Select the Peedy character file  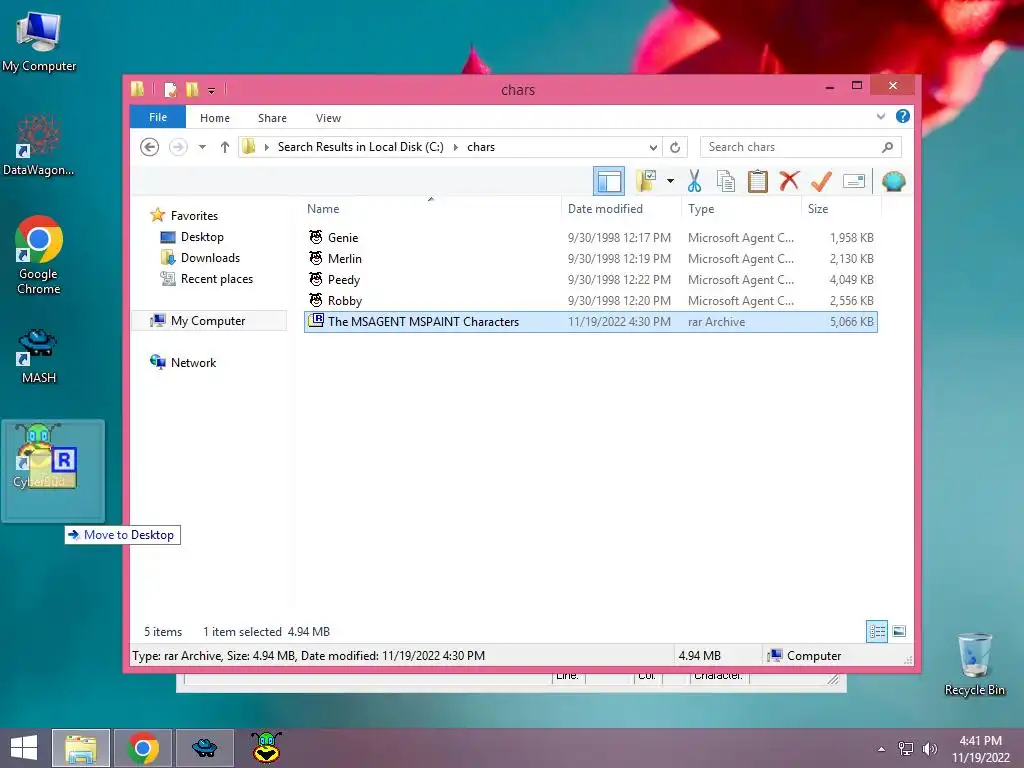pos(590,280)
